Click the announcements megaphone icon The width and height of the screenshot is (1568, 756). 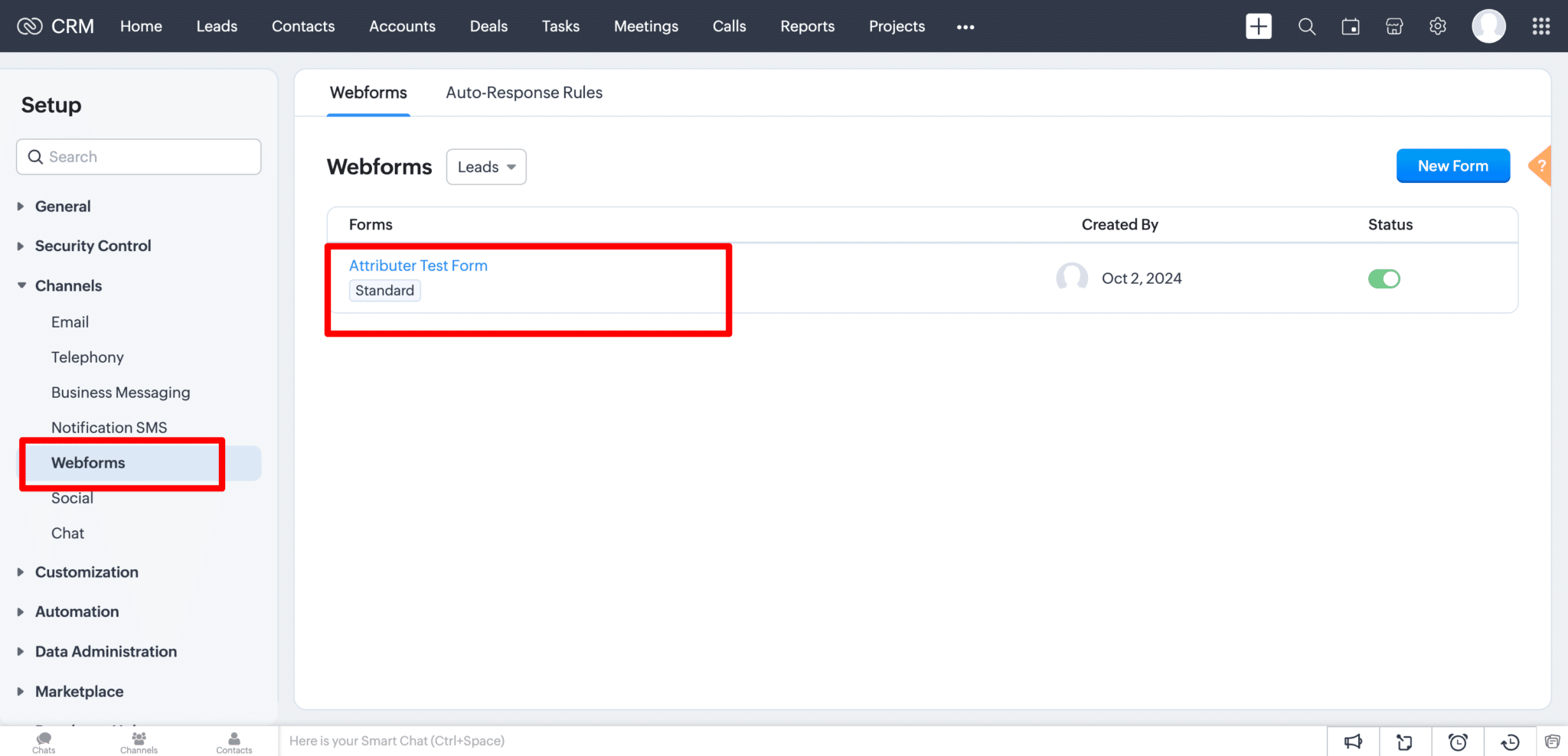(x=1354, y=741)
